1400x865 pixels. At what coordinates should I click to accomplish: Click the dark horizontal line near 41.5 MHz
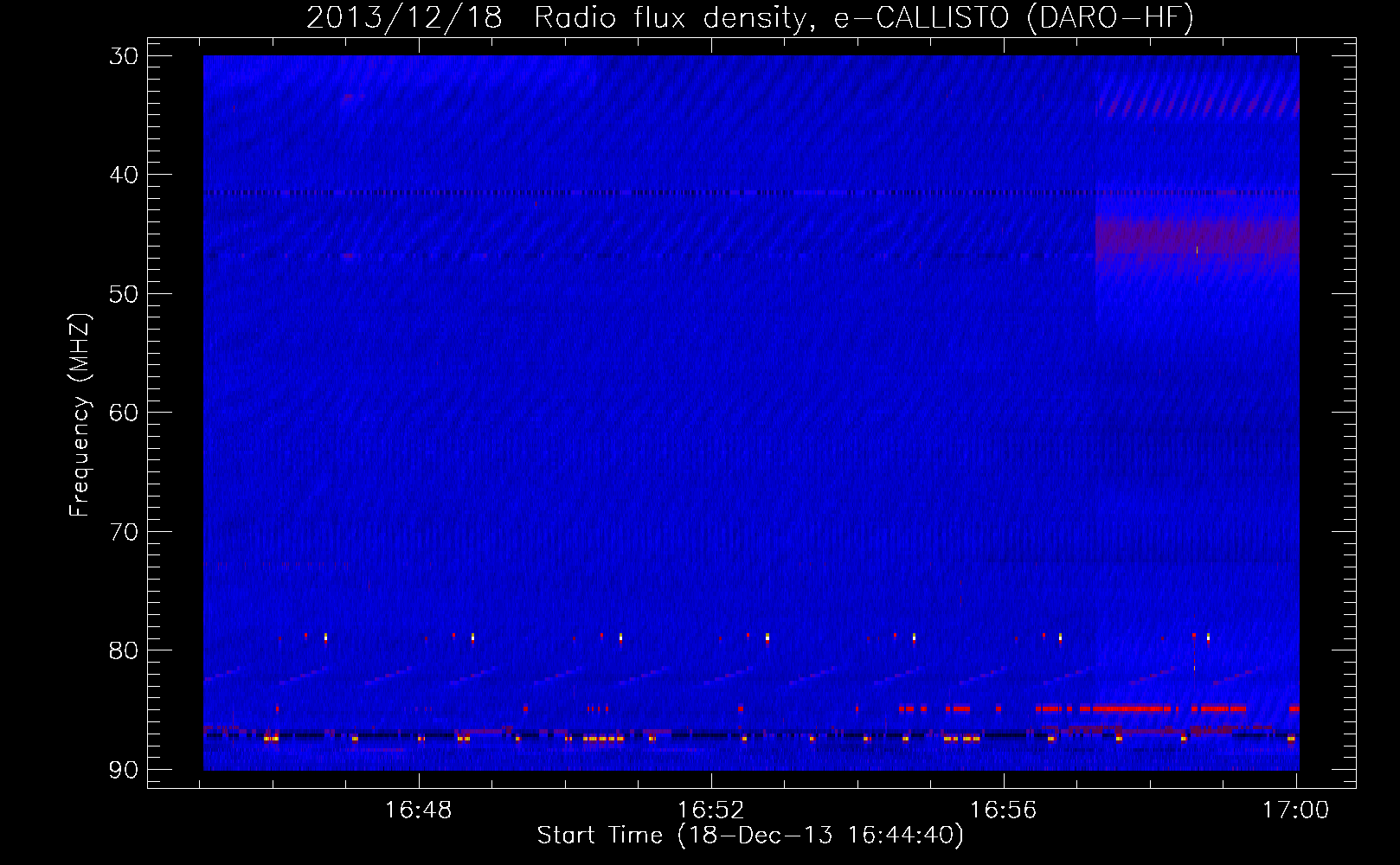coord(751,193)
